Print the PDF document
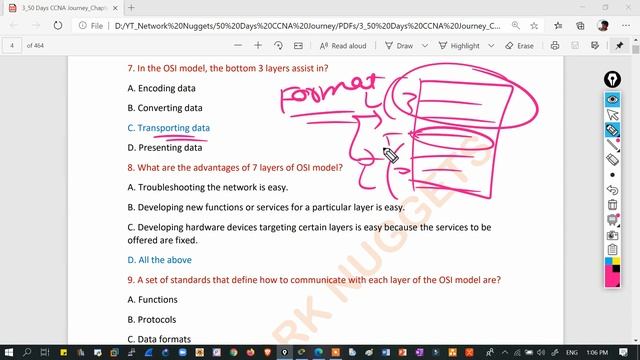 point(555,46)
